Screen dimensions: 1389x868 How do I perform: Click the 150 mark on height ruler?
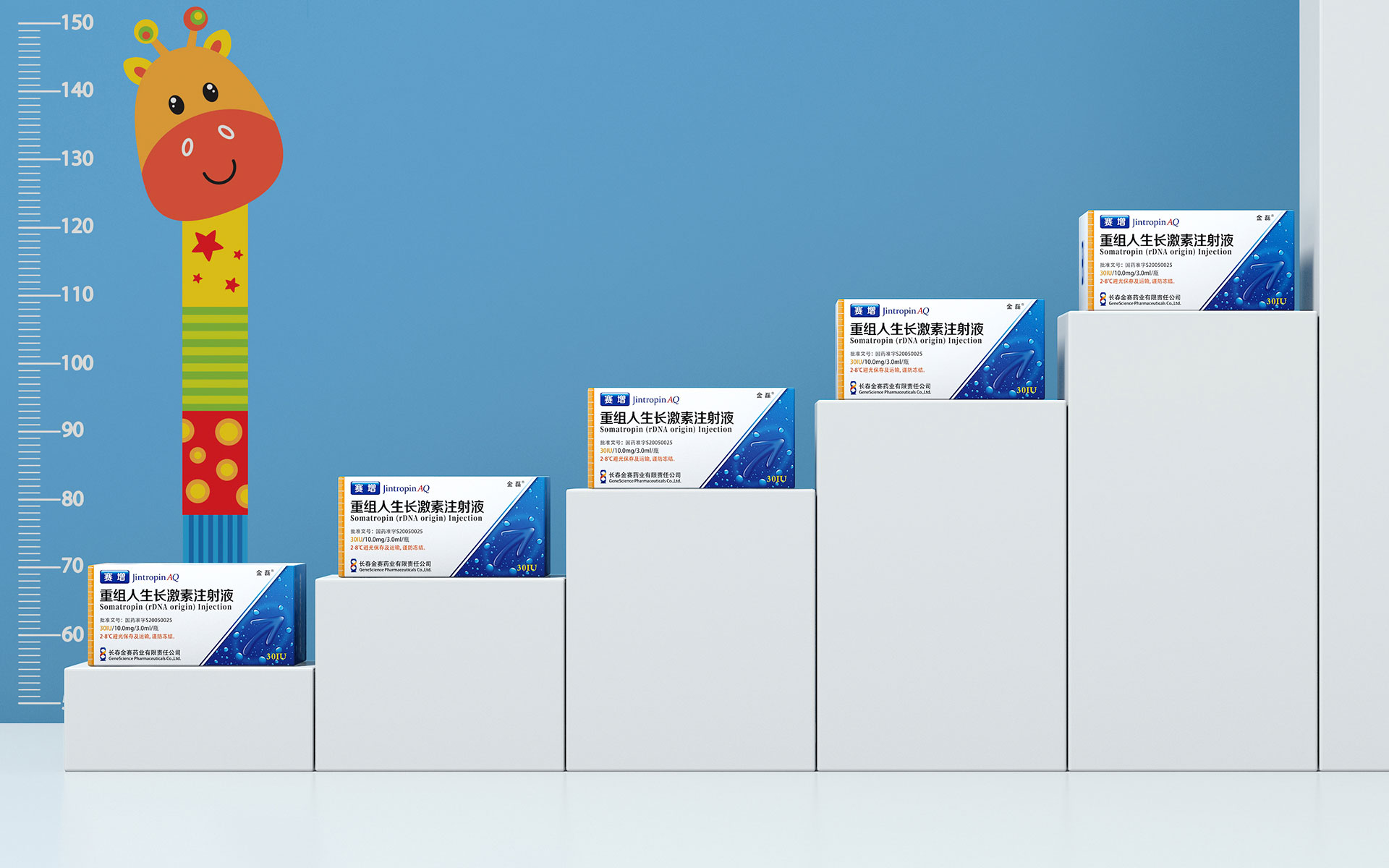click(77, 22)
